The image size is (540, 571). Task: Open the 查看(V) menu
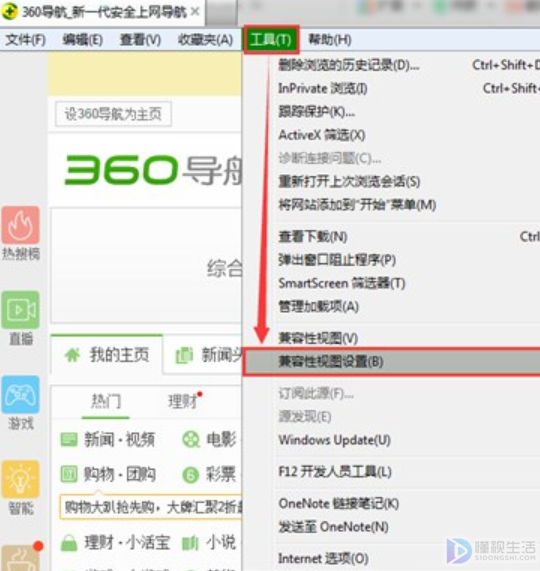[x=141, y=39]
